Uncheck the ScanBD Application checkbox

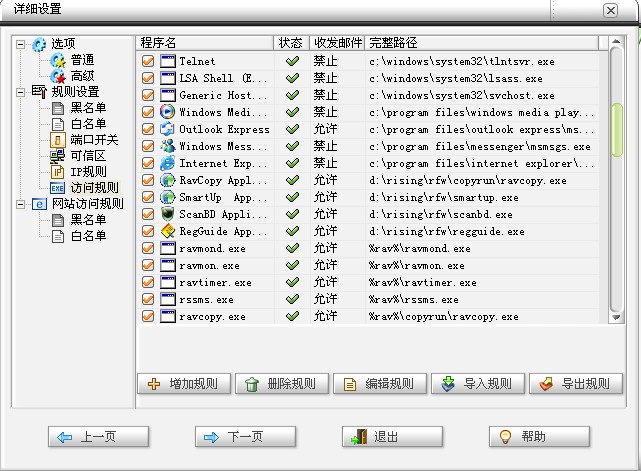[148, 214]
